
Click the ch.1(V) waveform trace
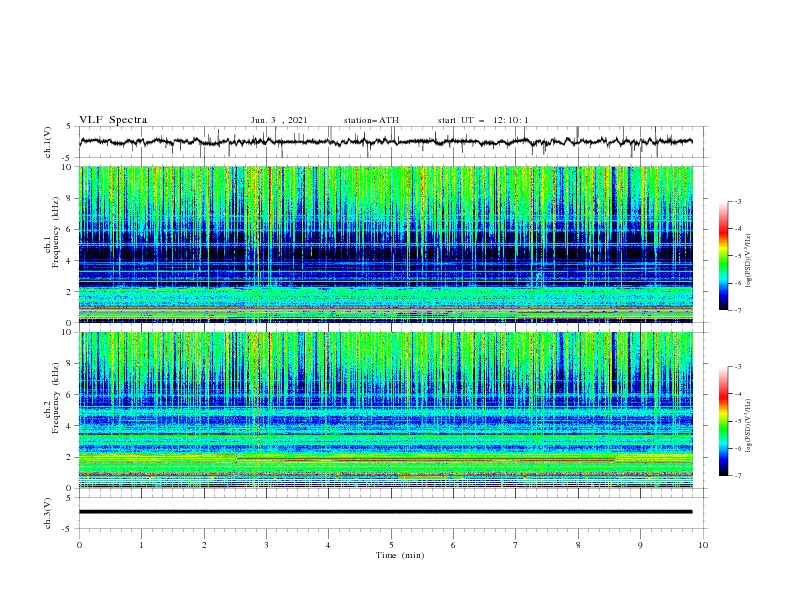coord(386,142)
